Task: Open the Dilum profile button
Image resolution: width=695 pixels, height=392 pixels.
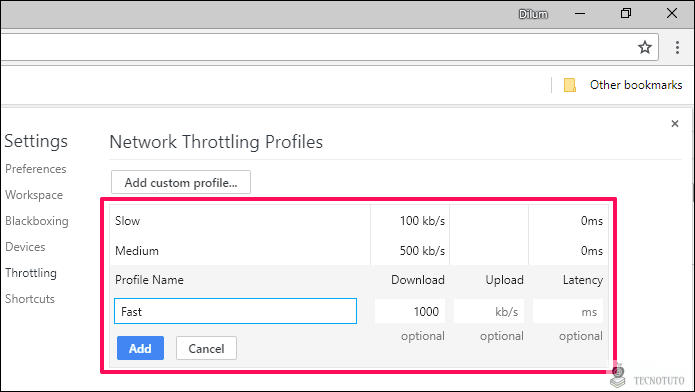Action: (x=533, y=14)
